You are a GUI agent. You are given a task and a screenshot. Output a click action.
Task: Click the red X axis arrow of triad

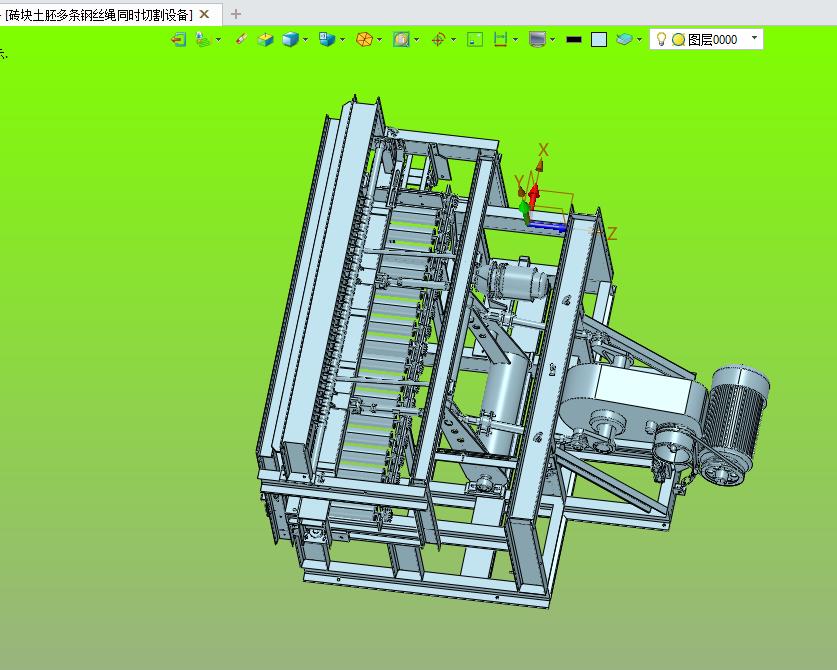pos(534,195)
